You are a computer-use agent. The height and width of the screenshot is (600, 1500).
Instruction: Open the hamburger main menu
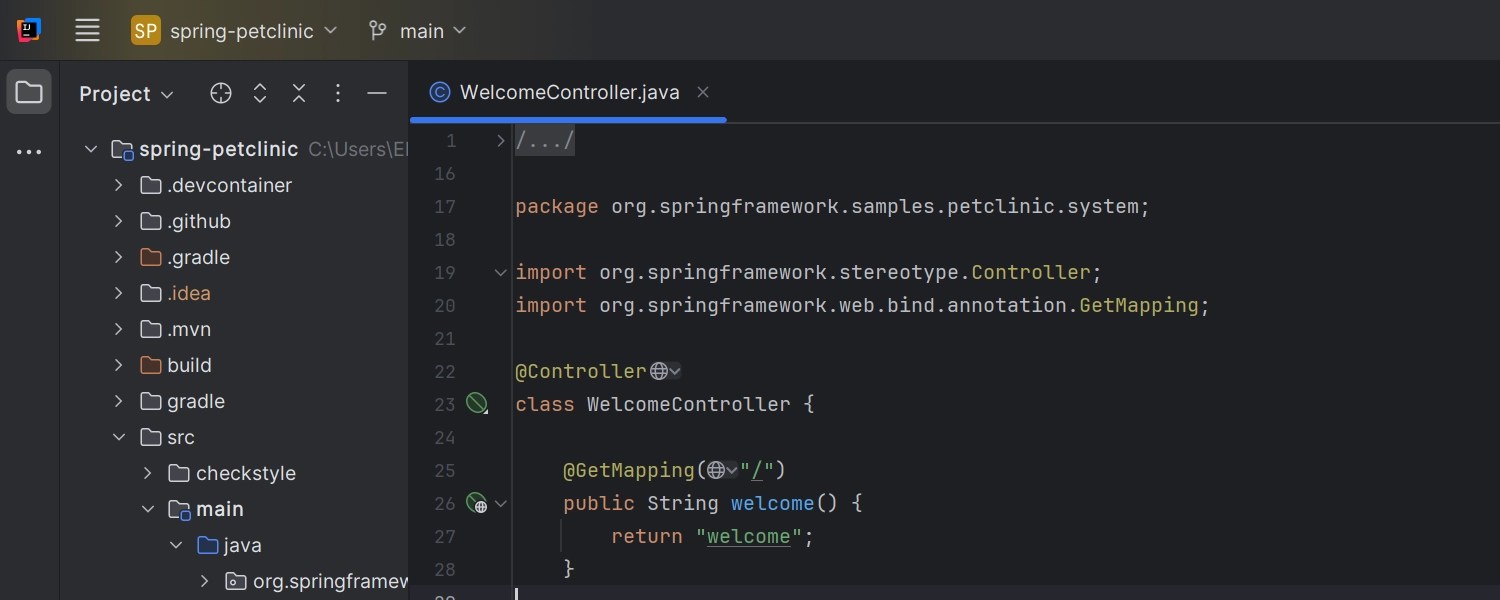coord(87,30)
